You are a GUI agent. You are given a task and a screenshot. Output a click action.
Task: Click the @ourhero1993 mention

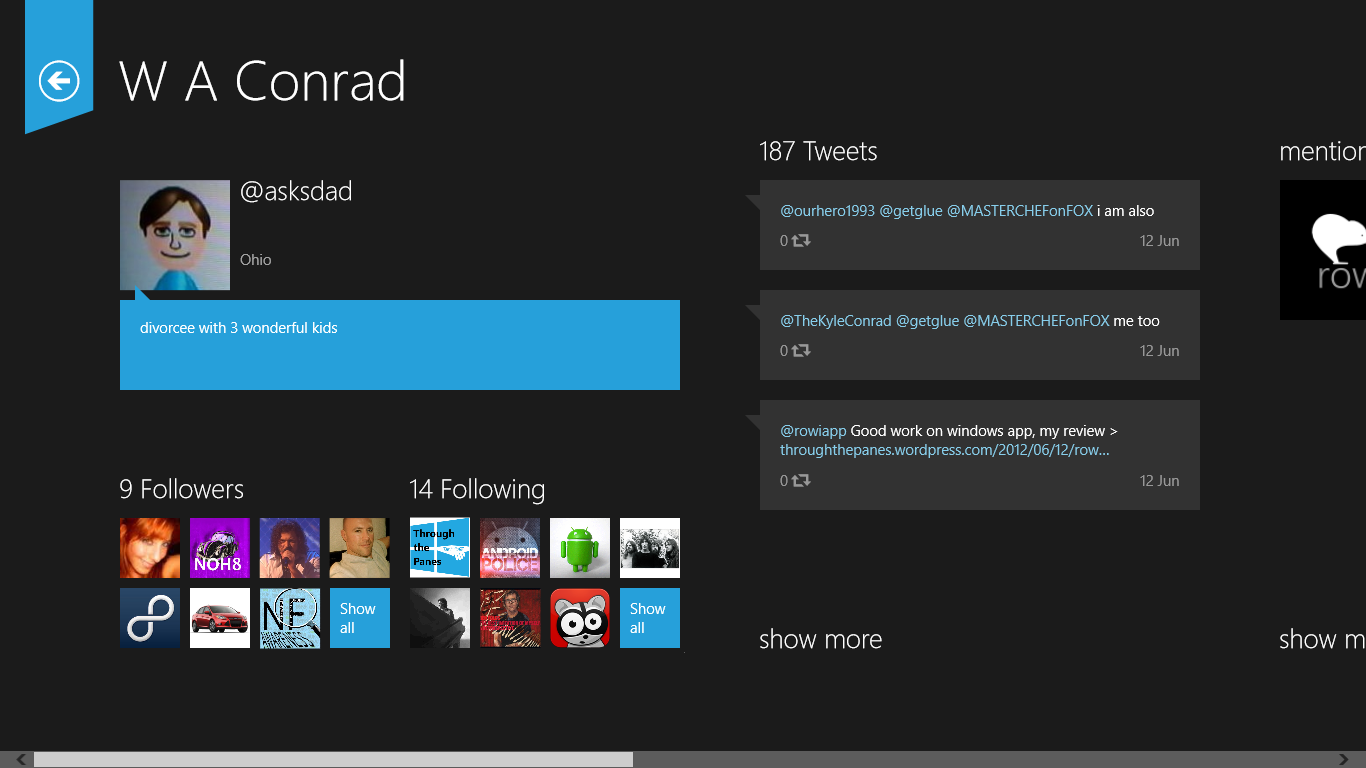827,211
